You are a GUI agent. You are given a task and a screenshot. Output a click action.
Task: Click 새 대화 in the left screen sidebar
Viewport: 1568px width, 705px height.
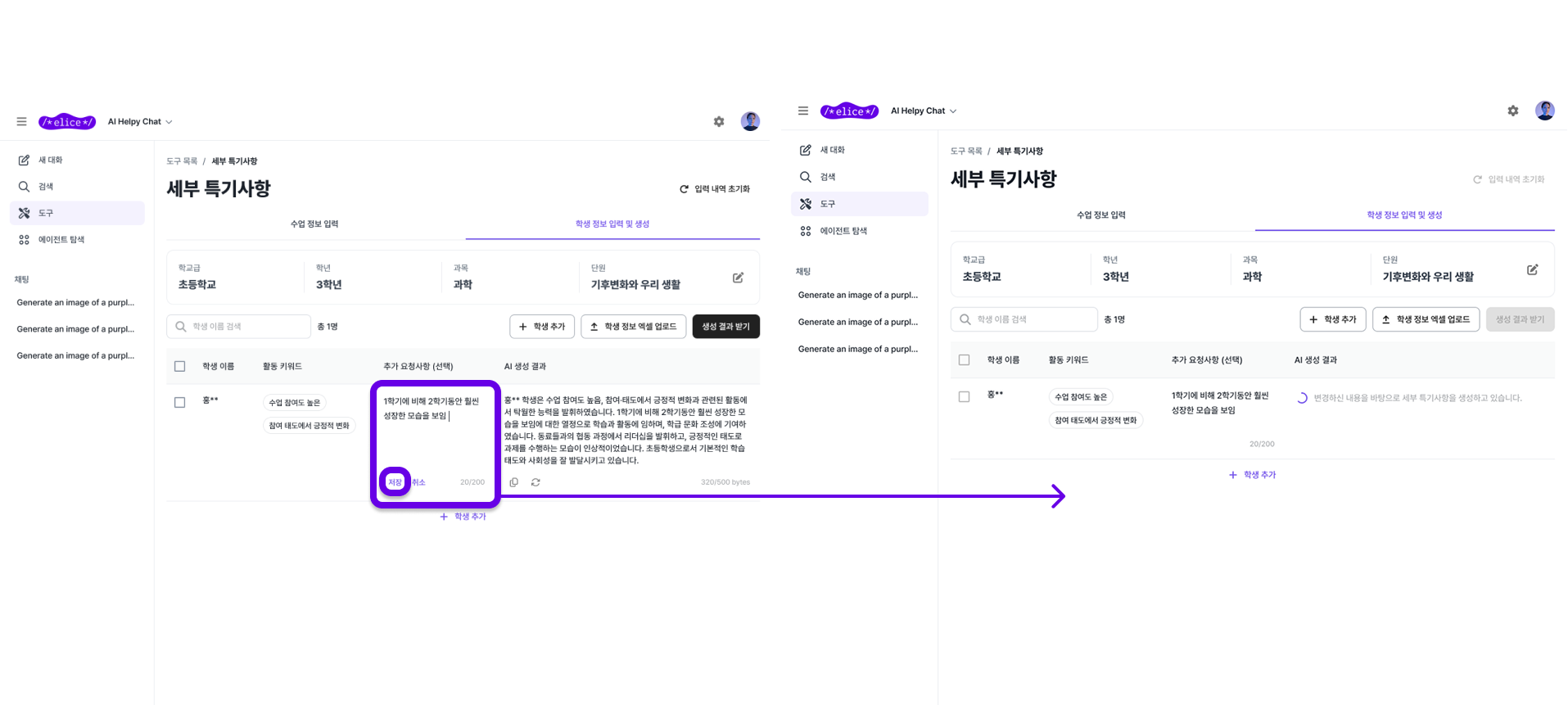coord(50,160)
